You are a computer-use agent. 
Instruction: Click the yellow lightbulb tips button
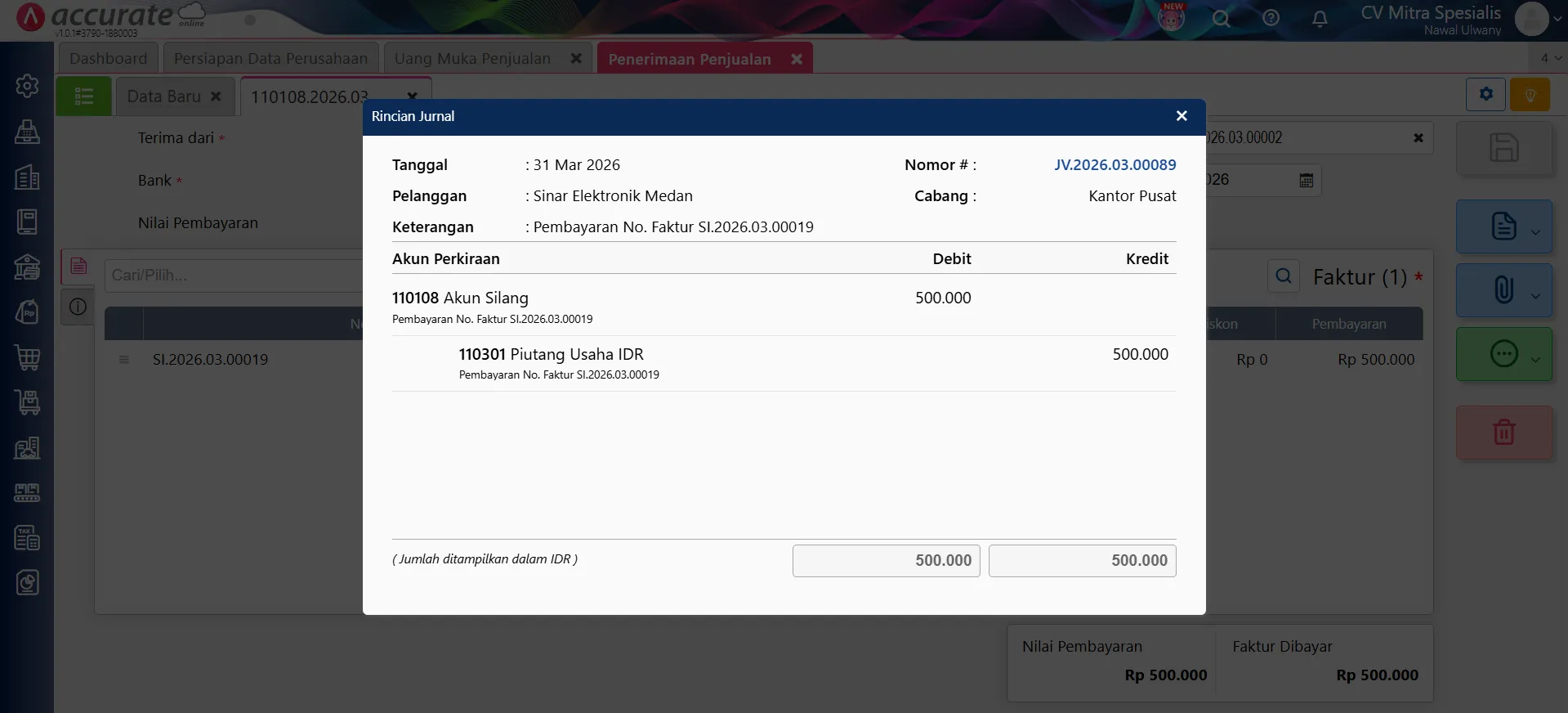1530,94
